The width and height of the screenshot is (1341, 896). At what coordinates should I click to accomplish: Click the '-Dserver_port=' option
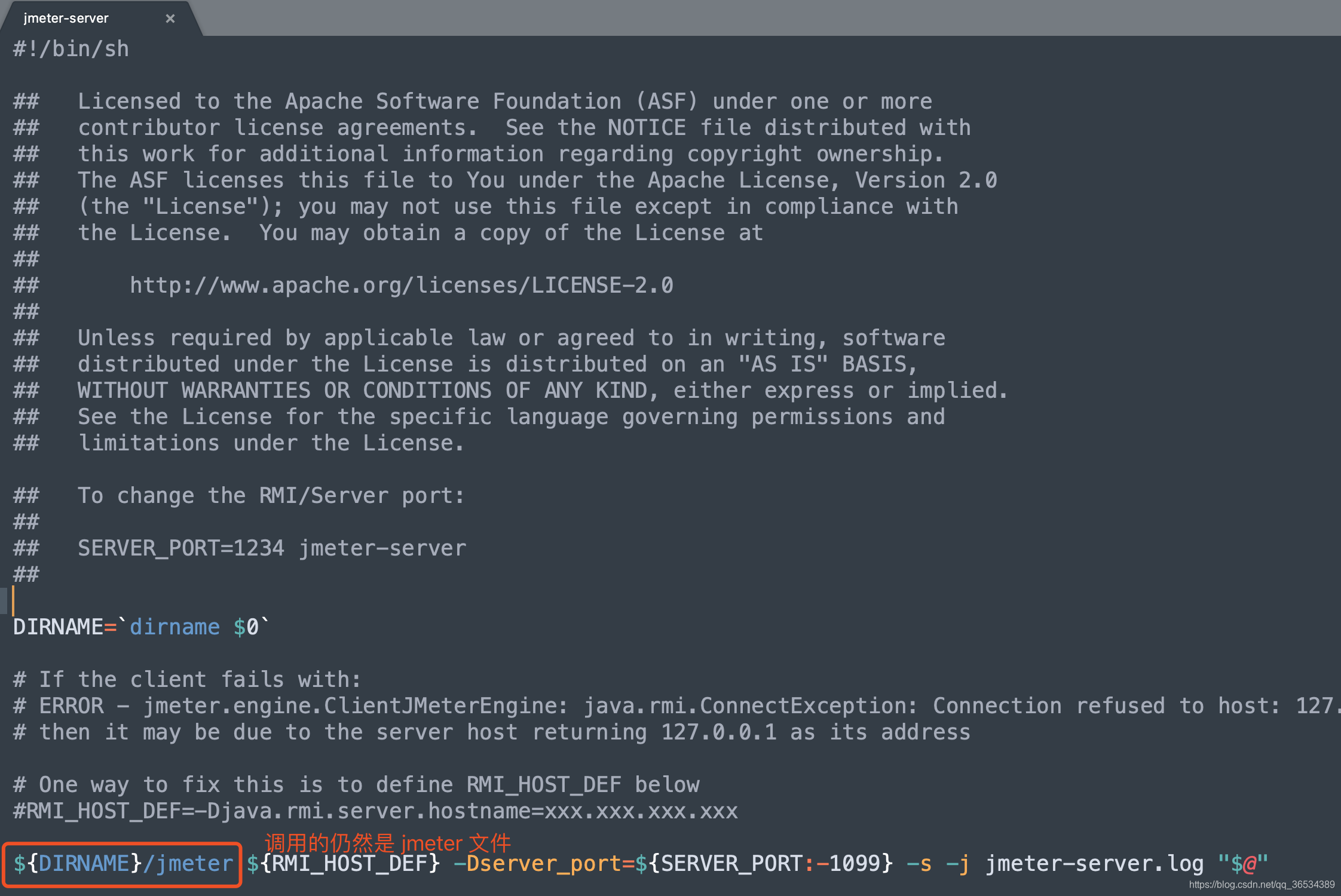[x=544, y=864]
